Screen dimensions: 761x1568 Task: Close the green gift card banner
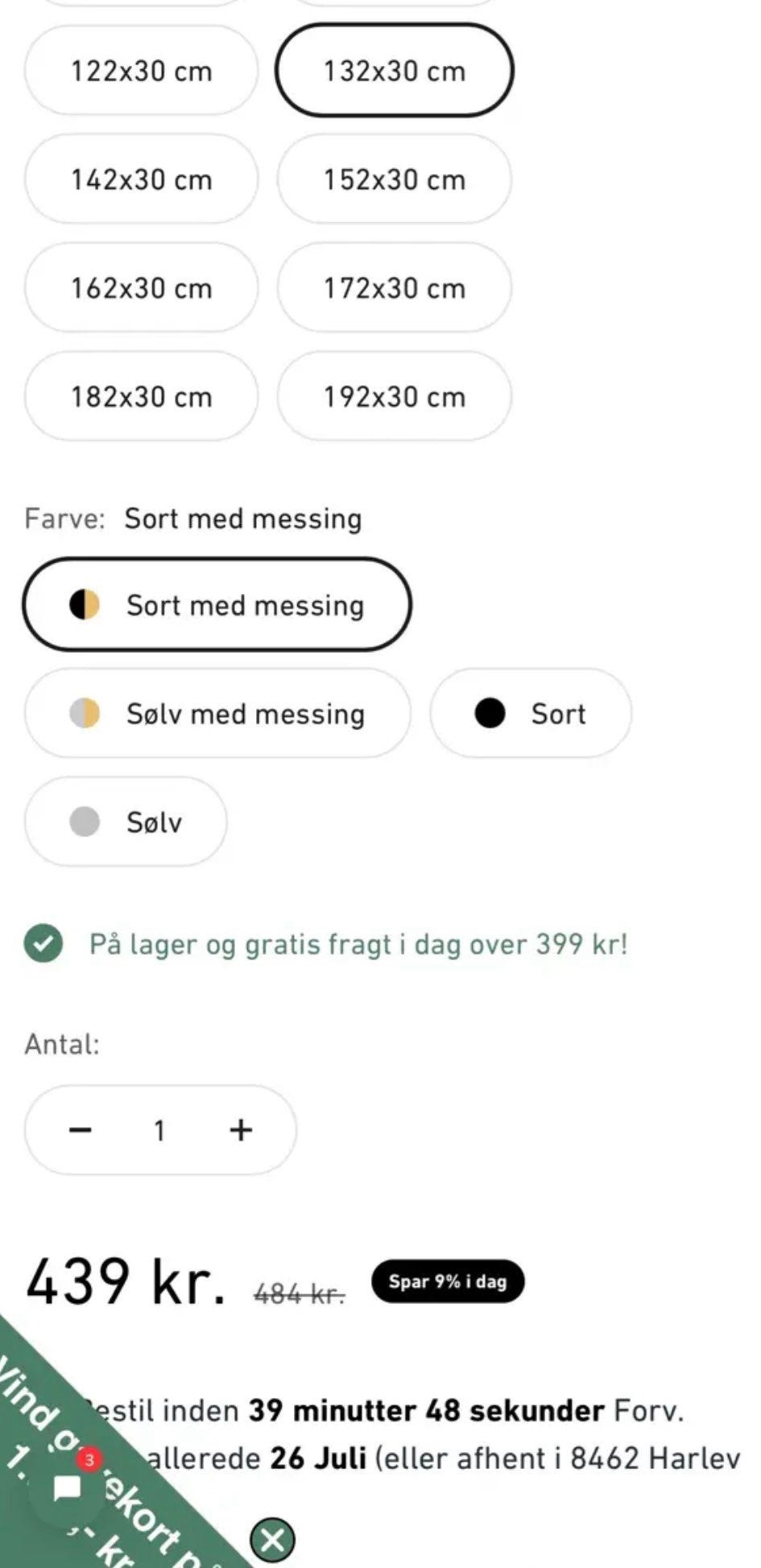point(273,1541)
